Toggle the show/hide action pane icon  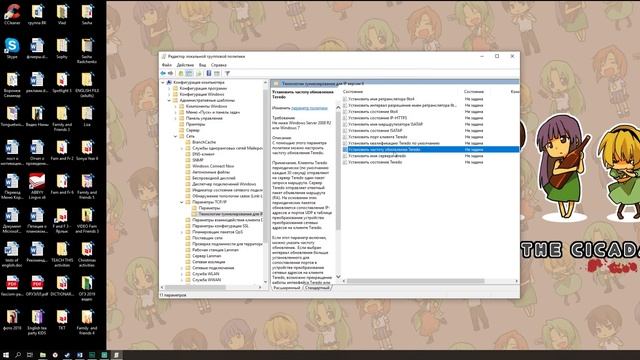coord(217,73)
